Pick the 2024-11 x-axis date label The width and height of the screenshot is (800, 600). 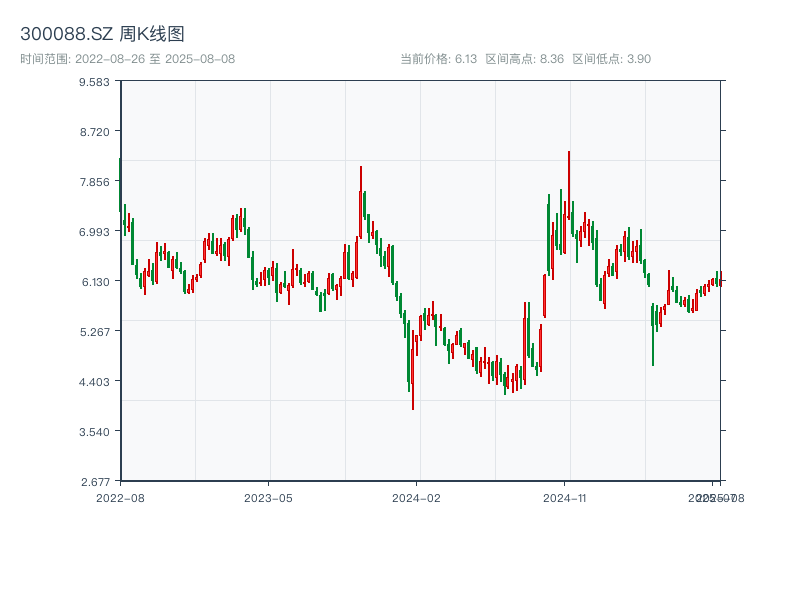(565, 497)
